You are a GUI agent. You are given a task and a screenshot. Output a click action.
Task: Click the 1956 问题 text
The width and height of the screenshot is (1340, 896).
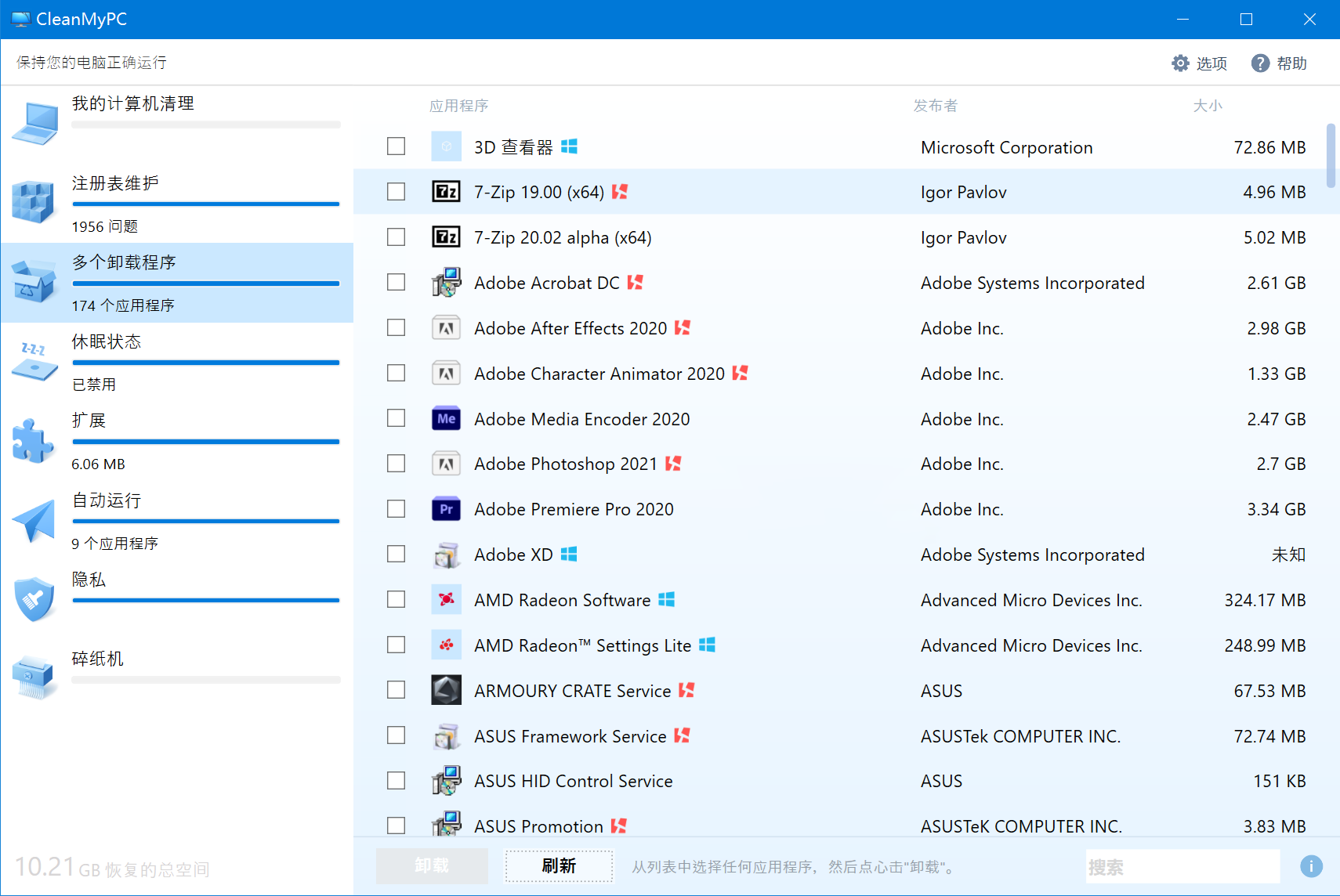pos(105,226)
